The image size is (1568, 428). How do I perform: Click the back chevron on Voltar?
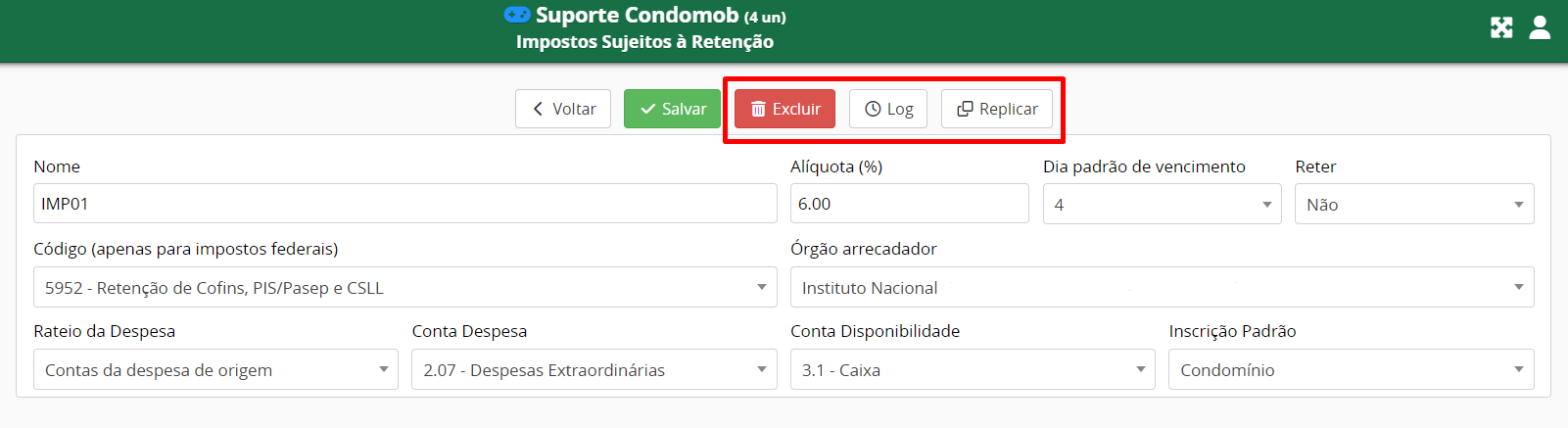[x=538, y=109]
